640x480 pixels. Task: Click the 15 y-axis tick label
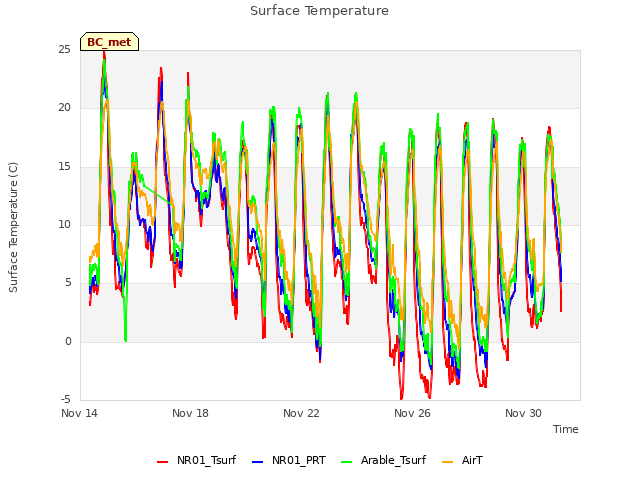[64, 167]
